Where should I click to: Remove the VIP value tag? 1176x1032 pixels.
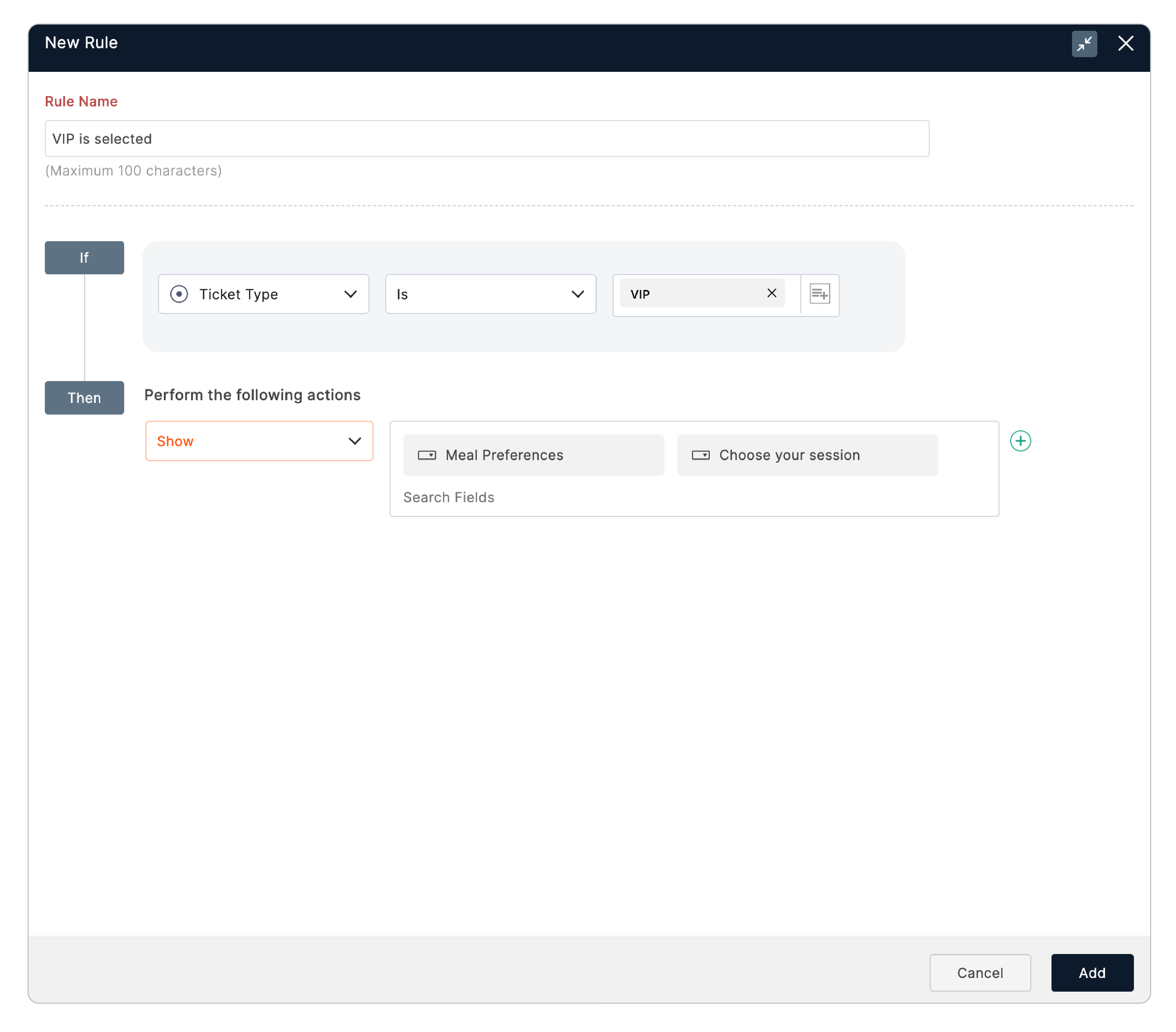(772, 293)
